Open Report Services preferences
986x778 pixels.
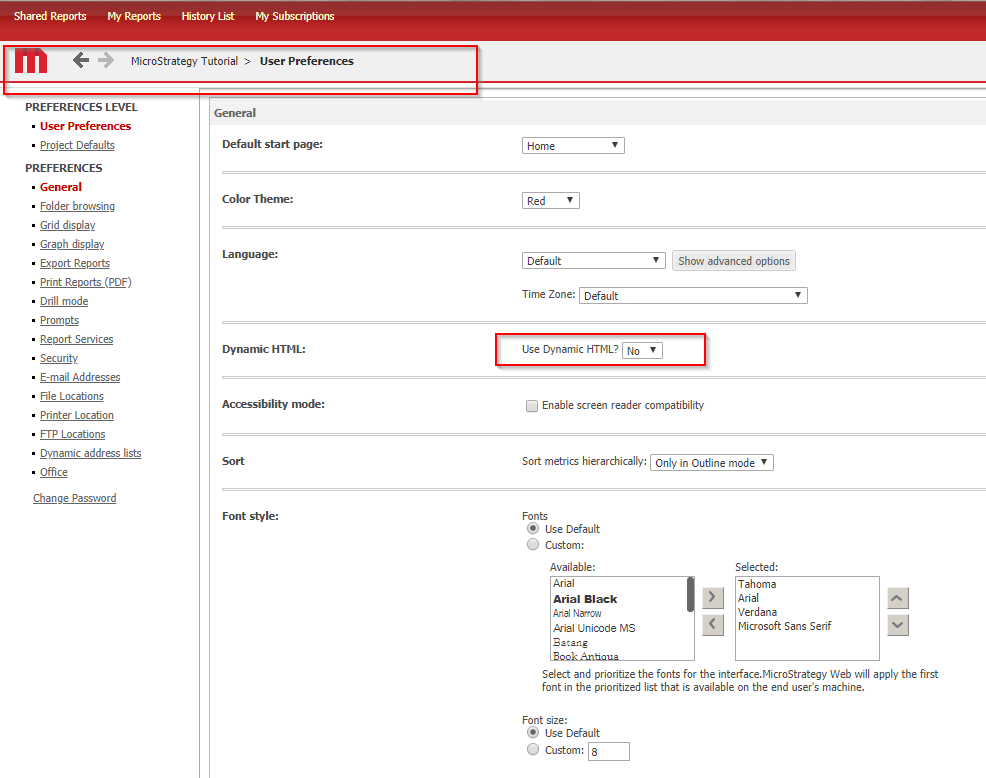tap(77, 339)
